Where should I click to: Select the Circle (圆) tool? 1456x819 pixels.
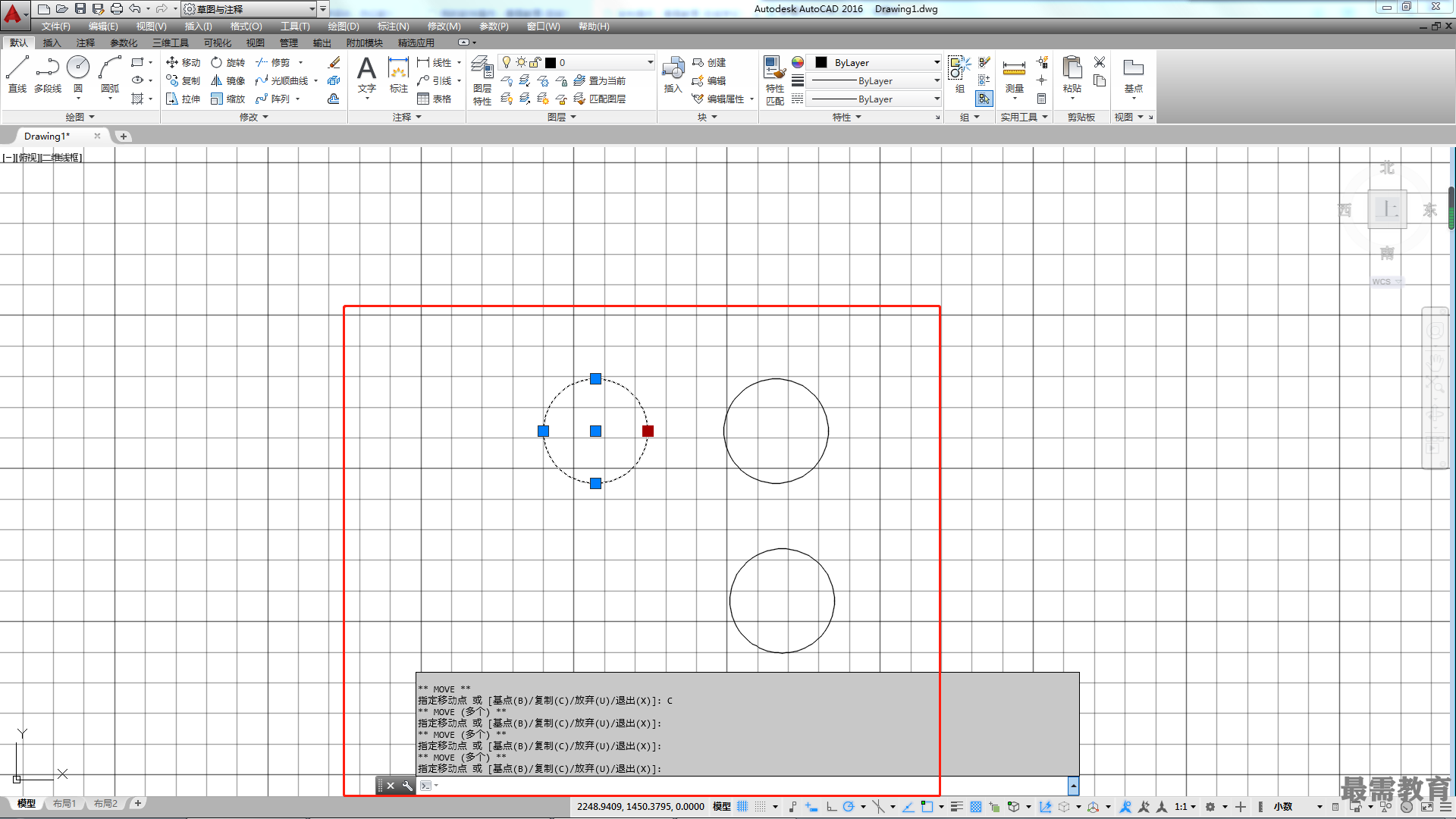tap(78, 74)
